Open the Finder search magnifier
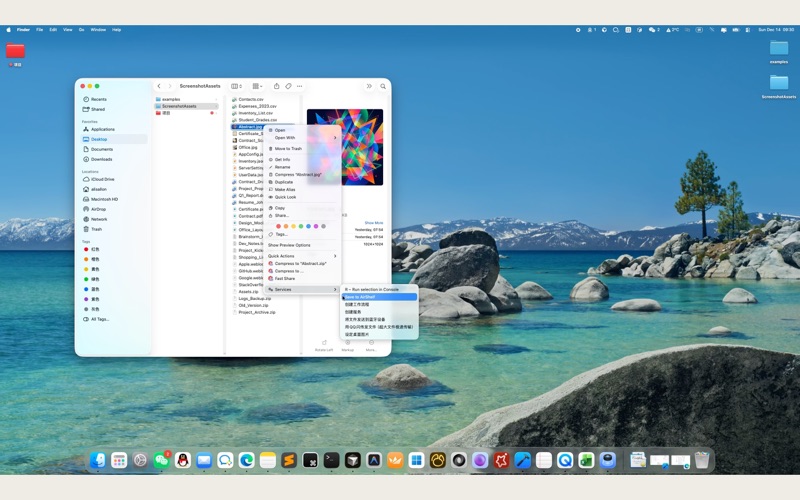 click(383, 86)
